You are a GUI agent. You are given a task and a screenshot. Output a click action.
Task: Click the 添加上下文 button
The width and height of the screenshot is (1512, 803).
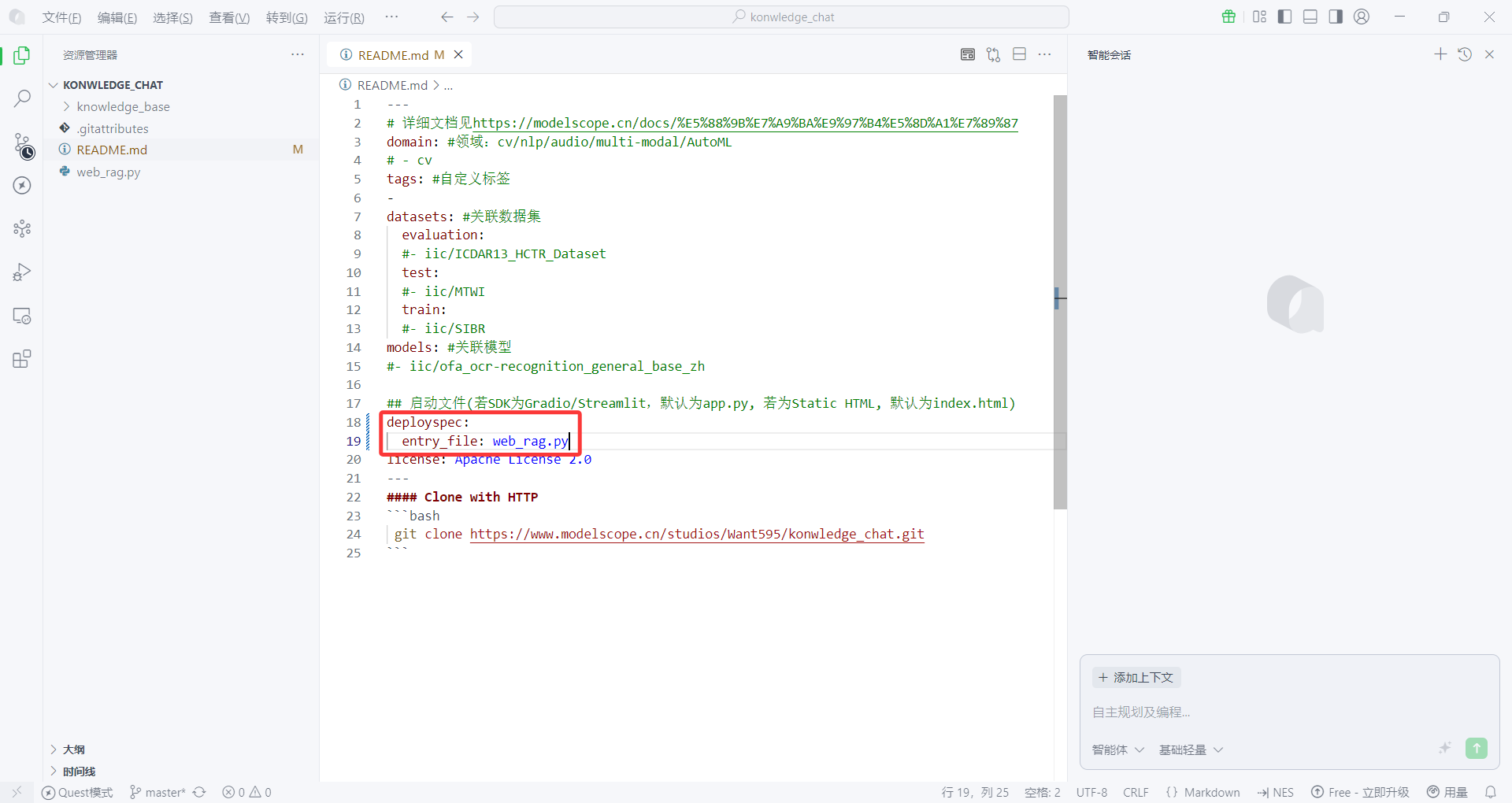(x=1136, y=677)
